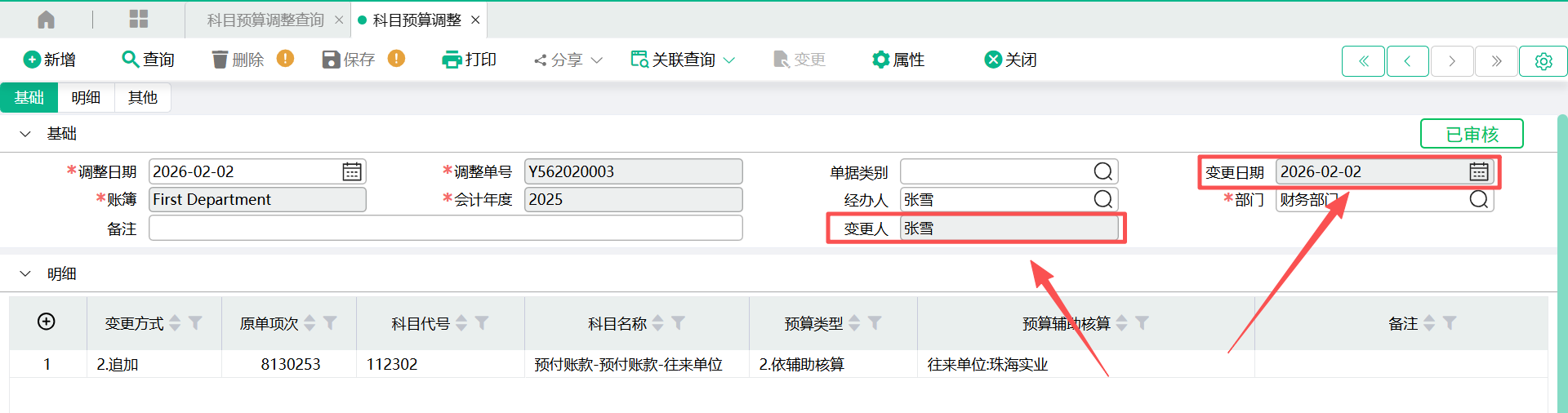
Task: Click the home icon in the tab bar
Action: [47, 20]
